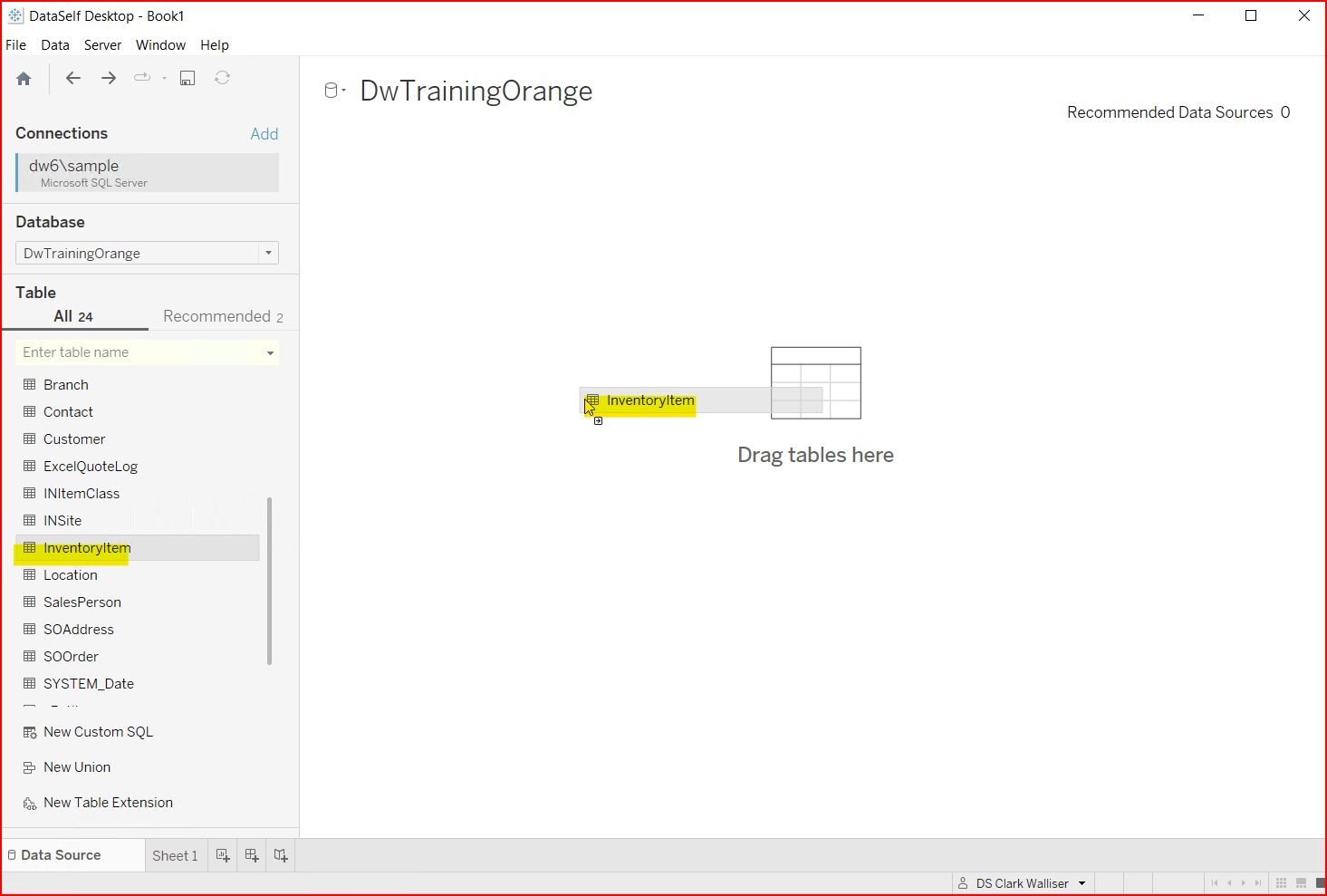Click the back arrow toolbar icon
Screen dimensions: 1327x896
tap(73, 79)
